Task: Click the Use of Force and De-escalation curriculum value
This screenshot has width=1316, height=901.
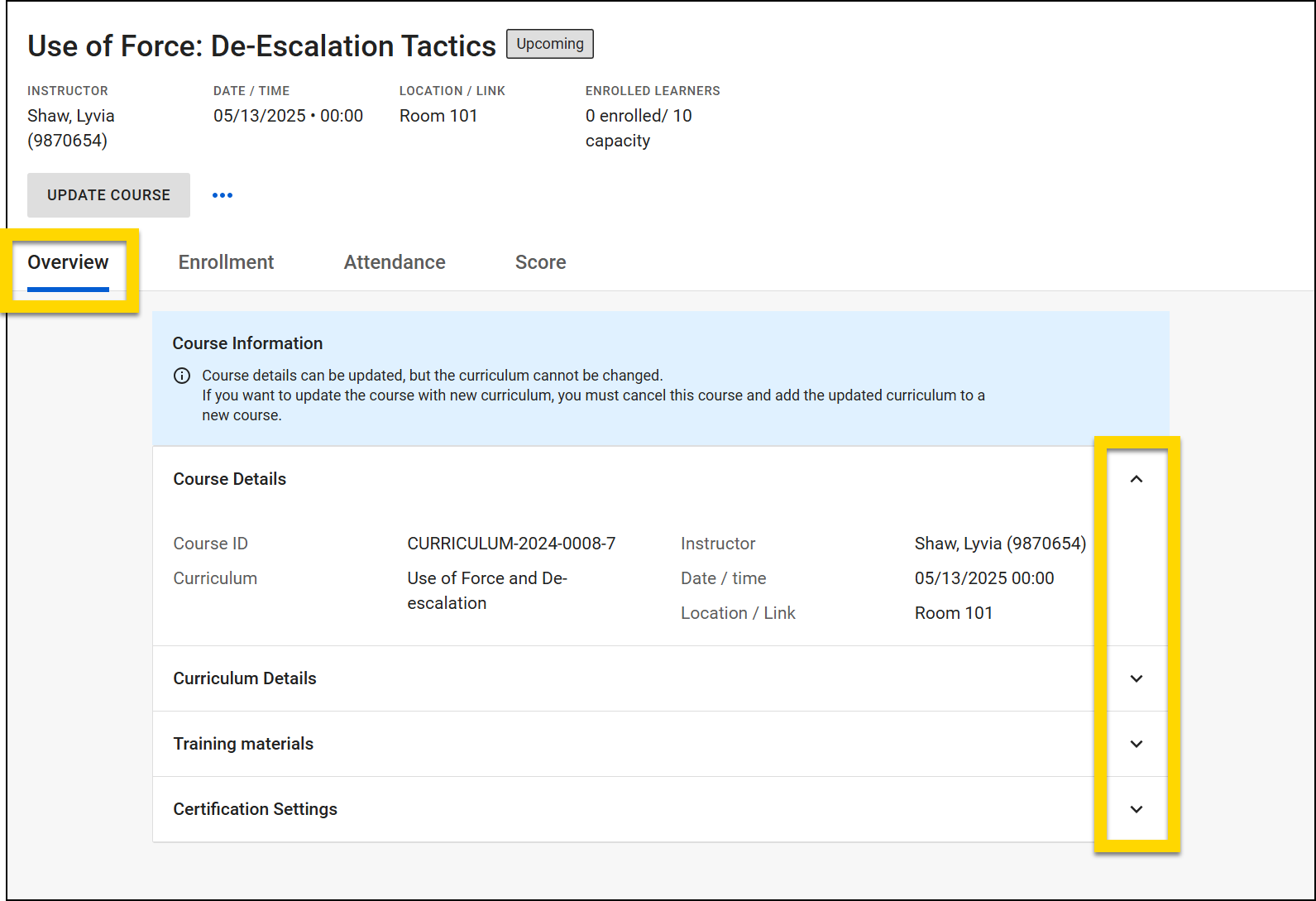Action: pyautogui.click(x=486, y=590)
